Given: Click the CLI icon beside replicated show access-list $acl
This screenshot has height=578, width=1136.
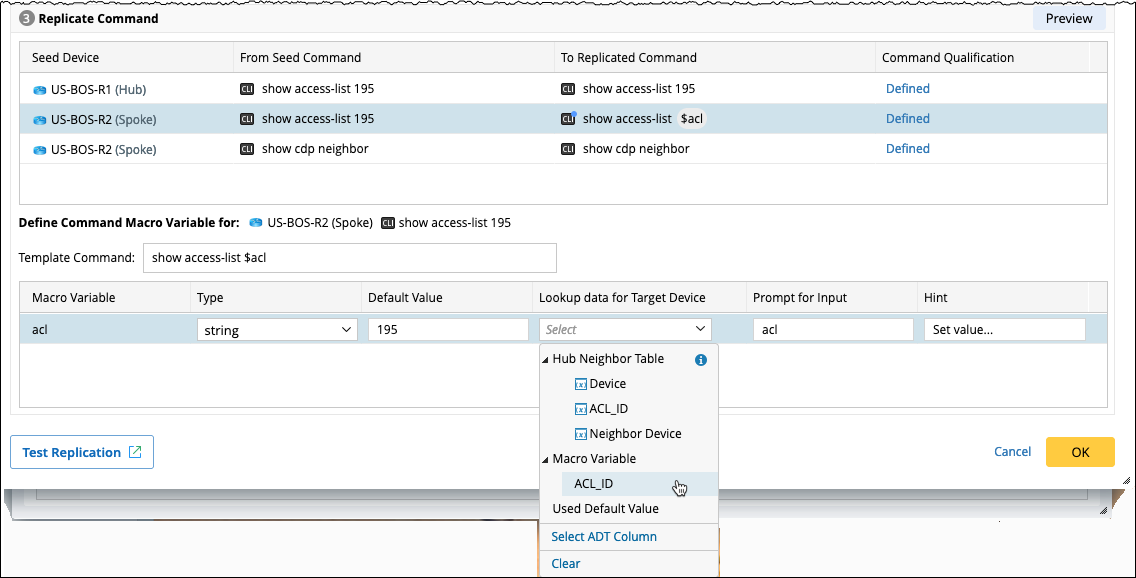Looking at the screenshot, I should tap(568, 119).
